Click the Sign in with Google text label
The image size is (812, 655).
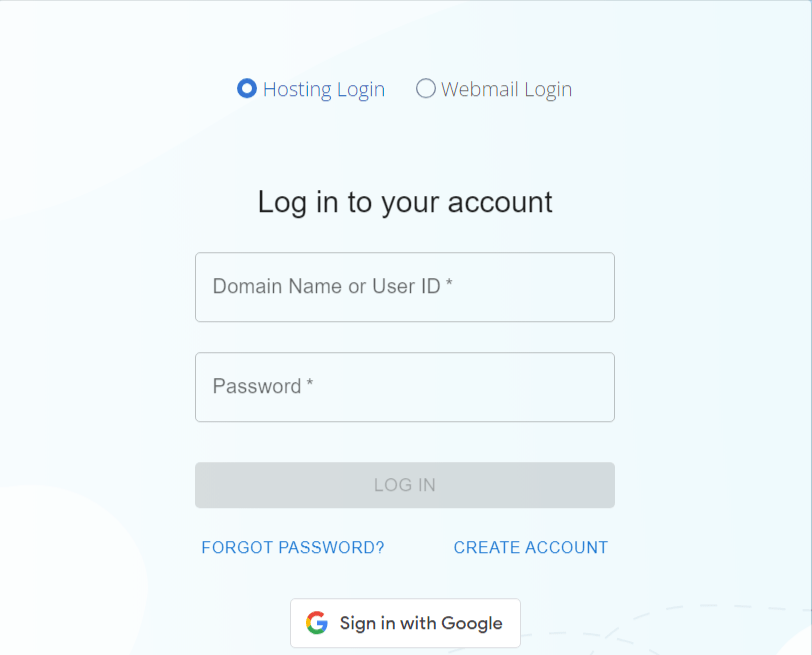[x=420, y=622]
